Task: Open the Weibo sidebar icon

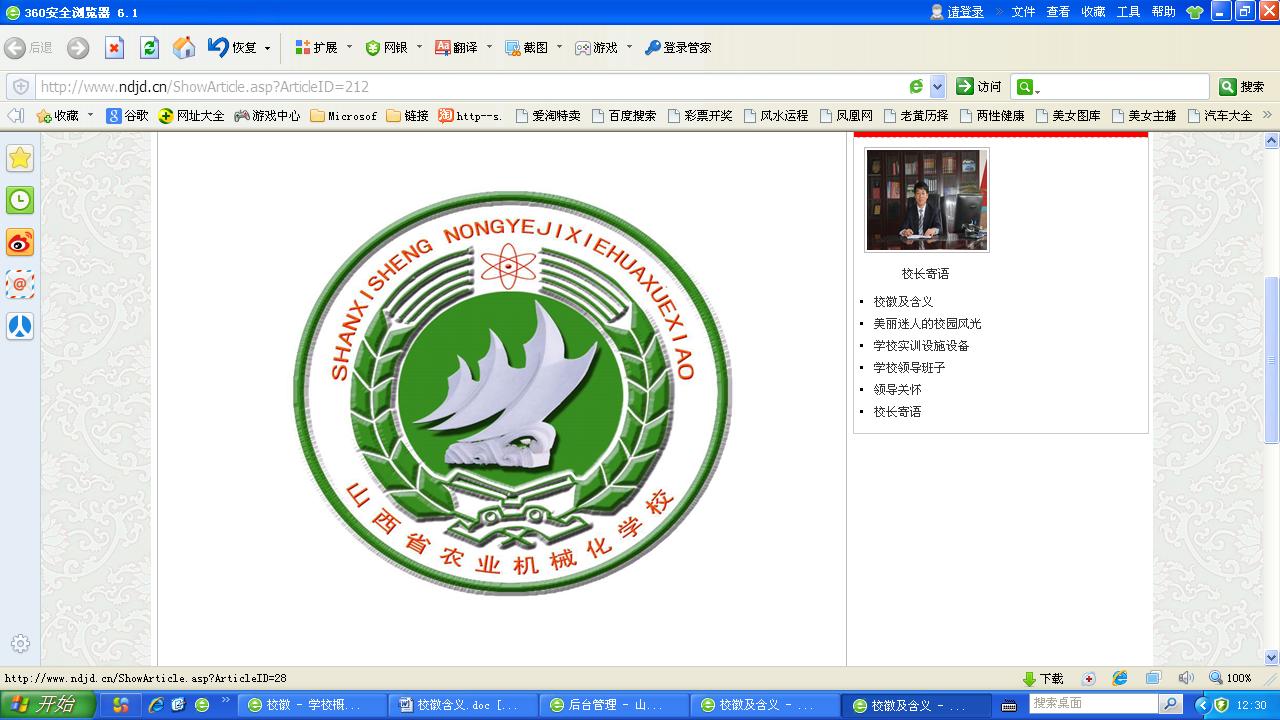Action: 20,242
